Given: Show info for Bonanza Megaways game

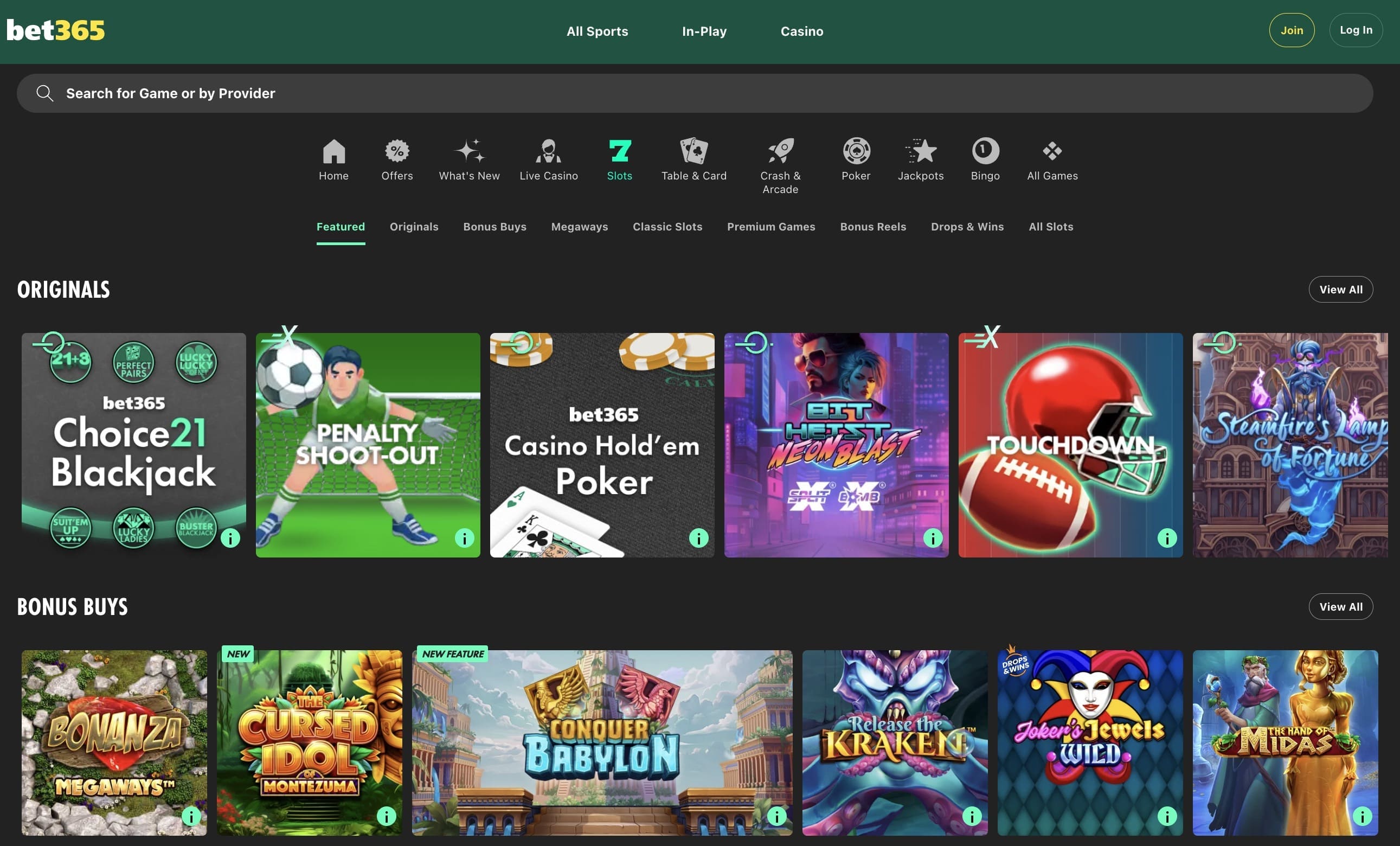Looking at the screenshot, I should [191, 816].
